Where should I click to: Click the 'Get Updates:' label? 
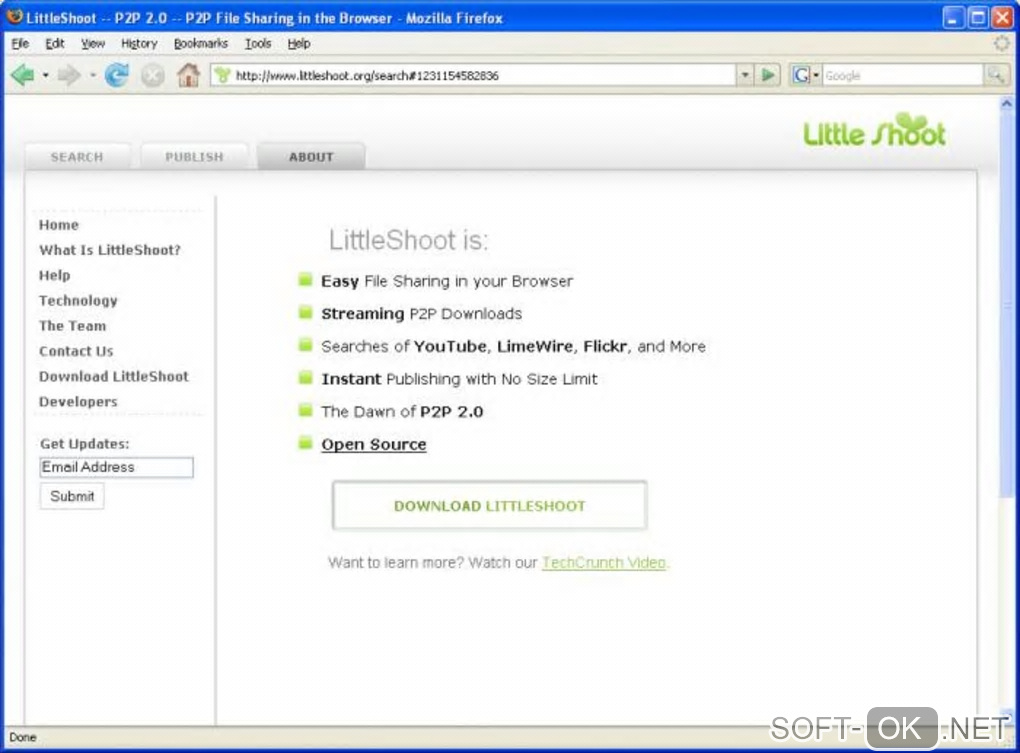pyautogui.click(x=85, y=444)
